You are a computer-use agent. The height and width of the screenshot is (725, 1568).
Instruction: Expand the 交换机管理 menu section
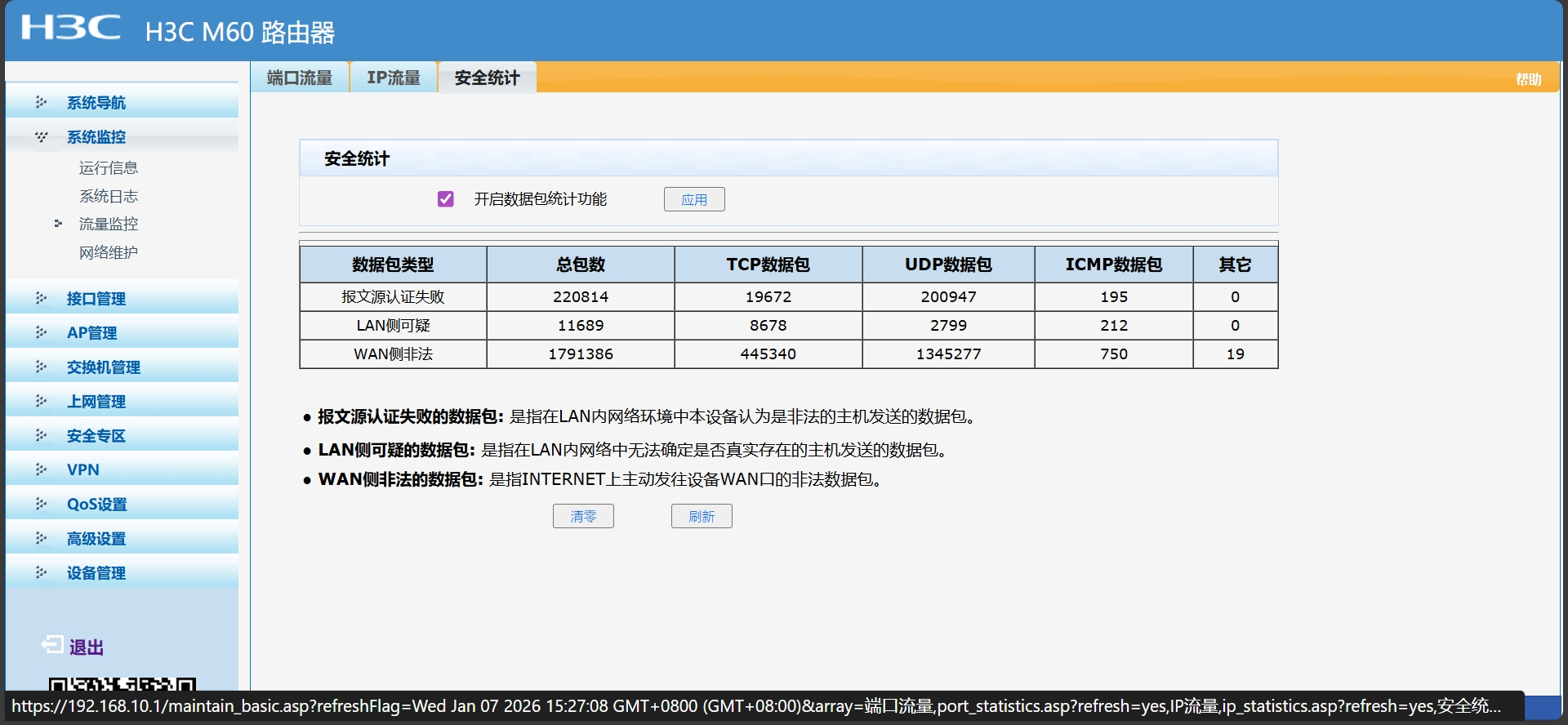point(103,367)
